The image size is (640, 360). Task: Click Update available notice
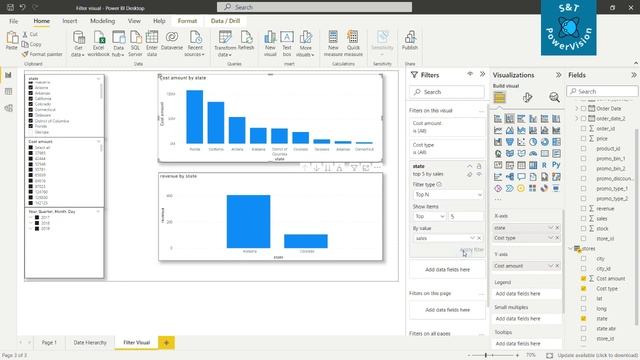597,356
